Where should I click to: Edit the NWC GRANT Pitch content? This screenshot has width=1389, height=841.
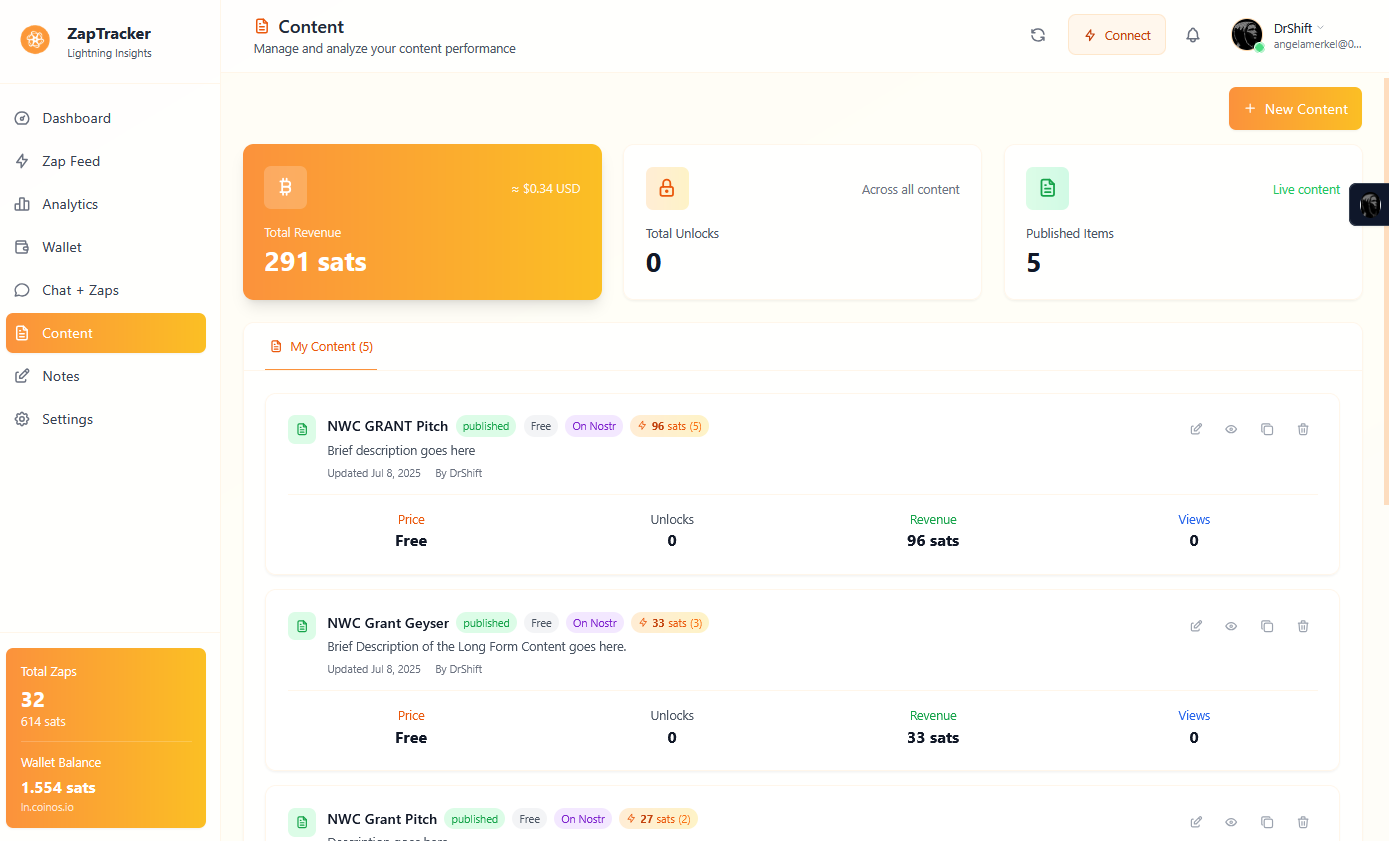click(x=1195, y=428)
